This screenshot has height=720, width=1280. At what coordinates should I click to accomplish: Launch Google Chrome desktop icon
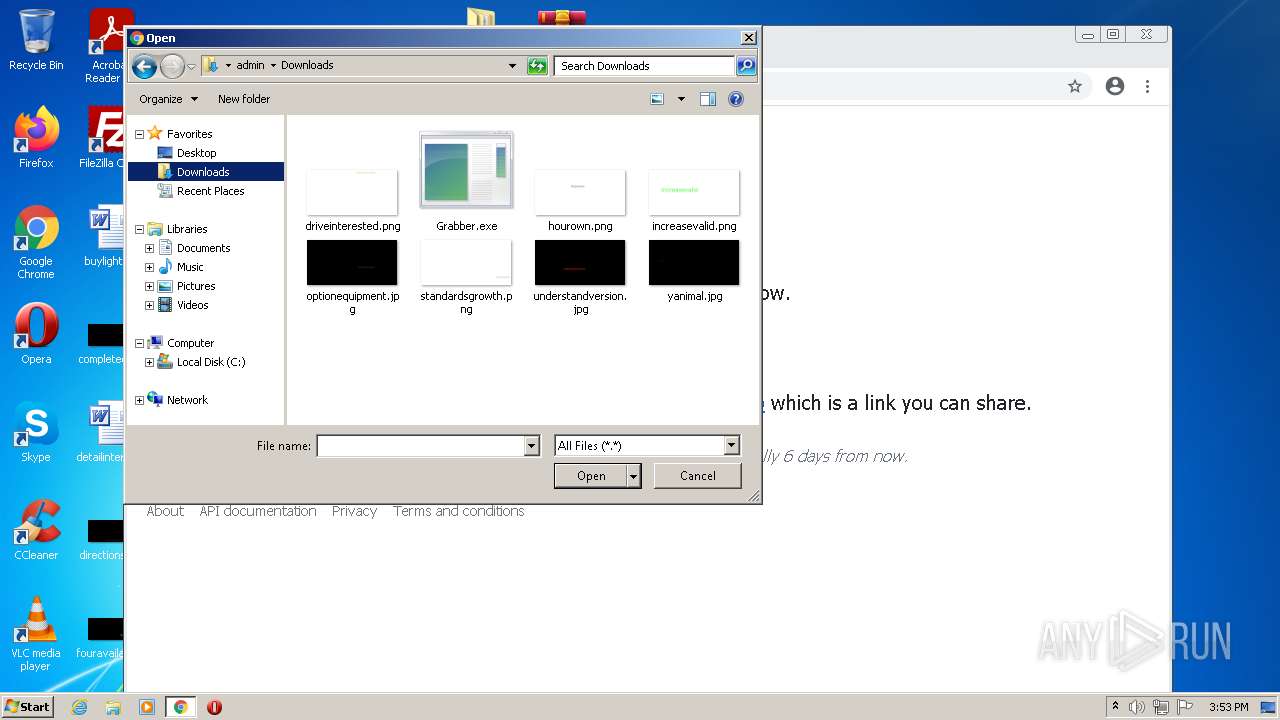point(36,243)
